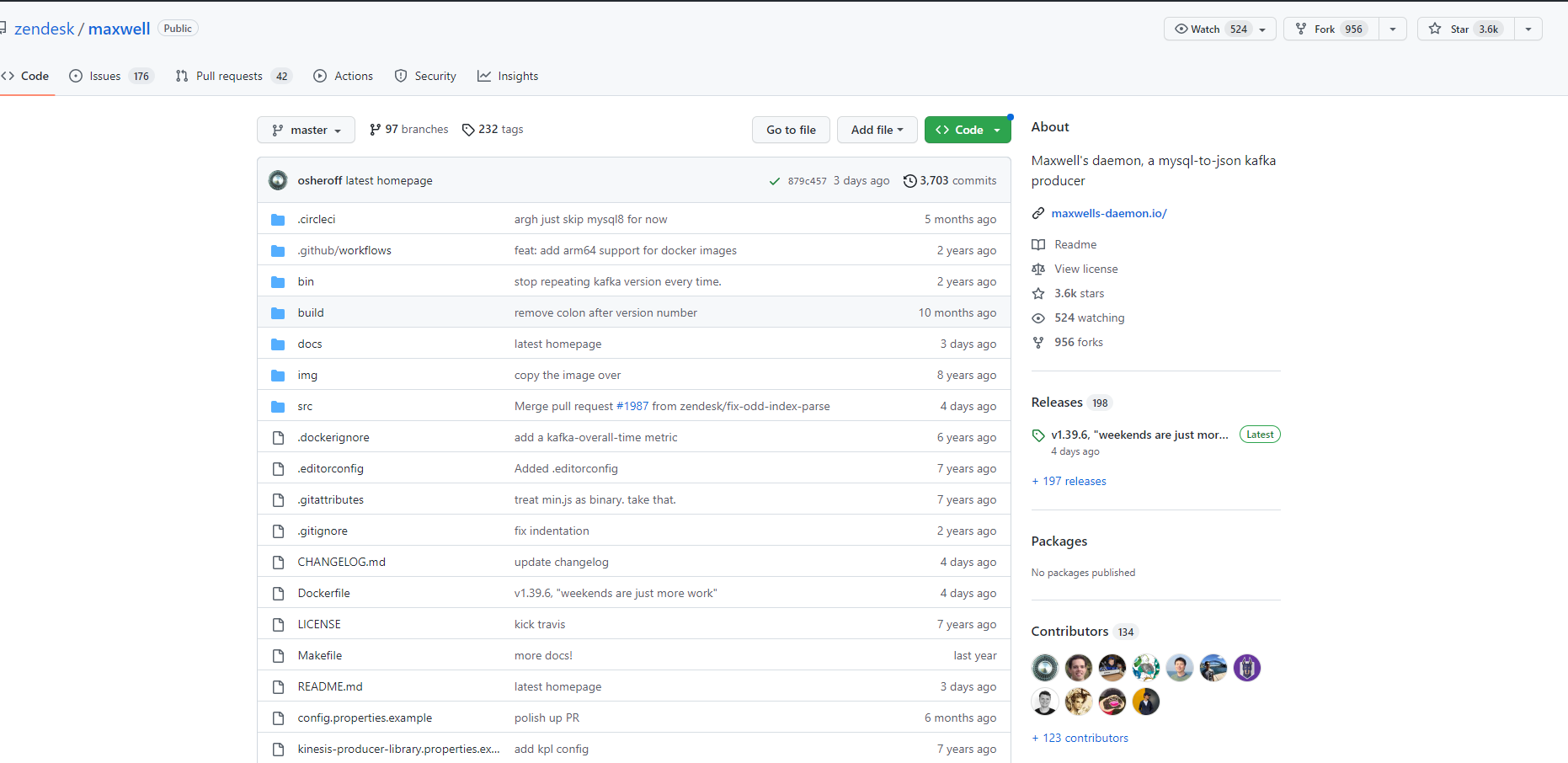Click the first contributor avatar thumbnail

pos(1045,668)
